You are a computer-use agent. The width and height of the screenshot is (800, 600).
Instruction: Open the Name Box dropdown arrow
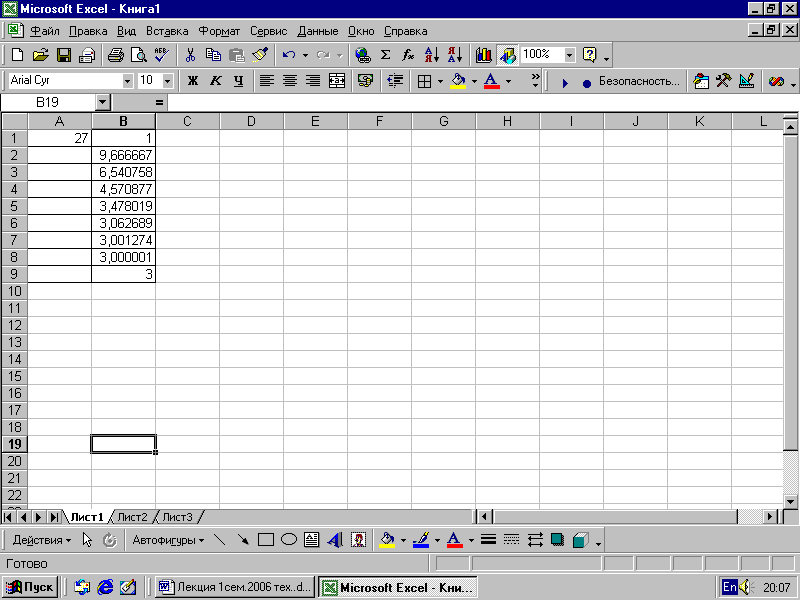[103, 103]
